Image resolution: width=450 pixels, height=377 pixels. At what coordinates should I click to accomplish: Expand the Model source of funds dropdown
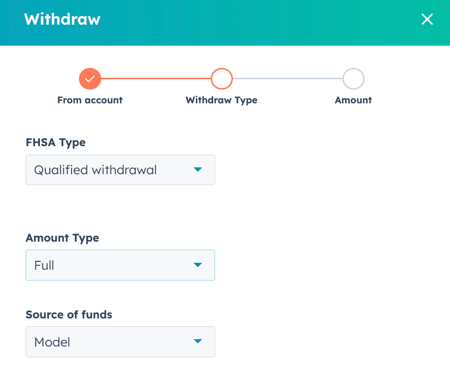click(120, 342)
